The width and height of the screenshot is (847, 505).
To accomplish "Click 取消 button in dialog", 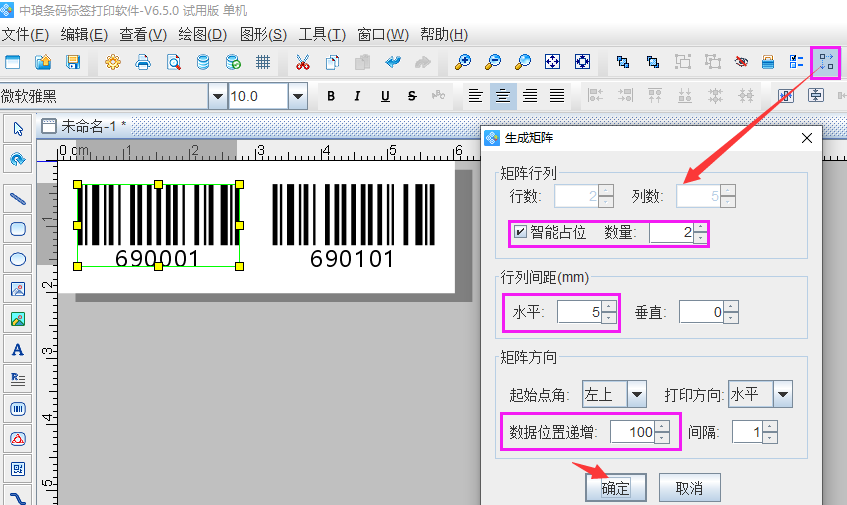I will point(689,488).
